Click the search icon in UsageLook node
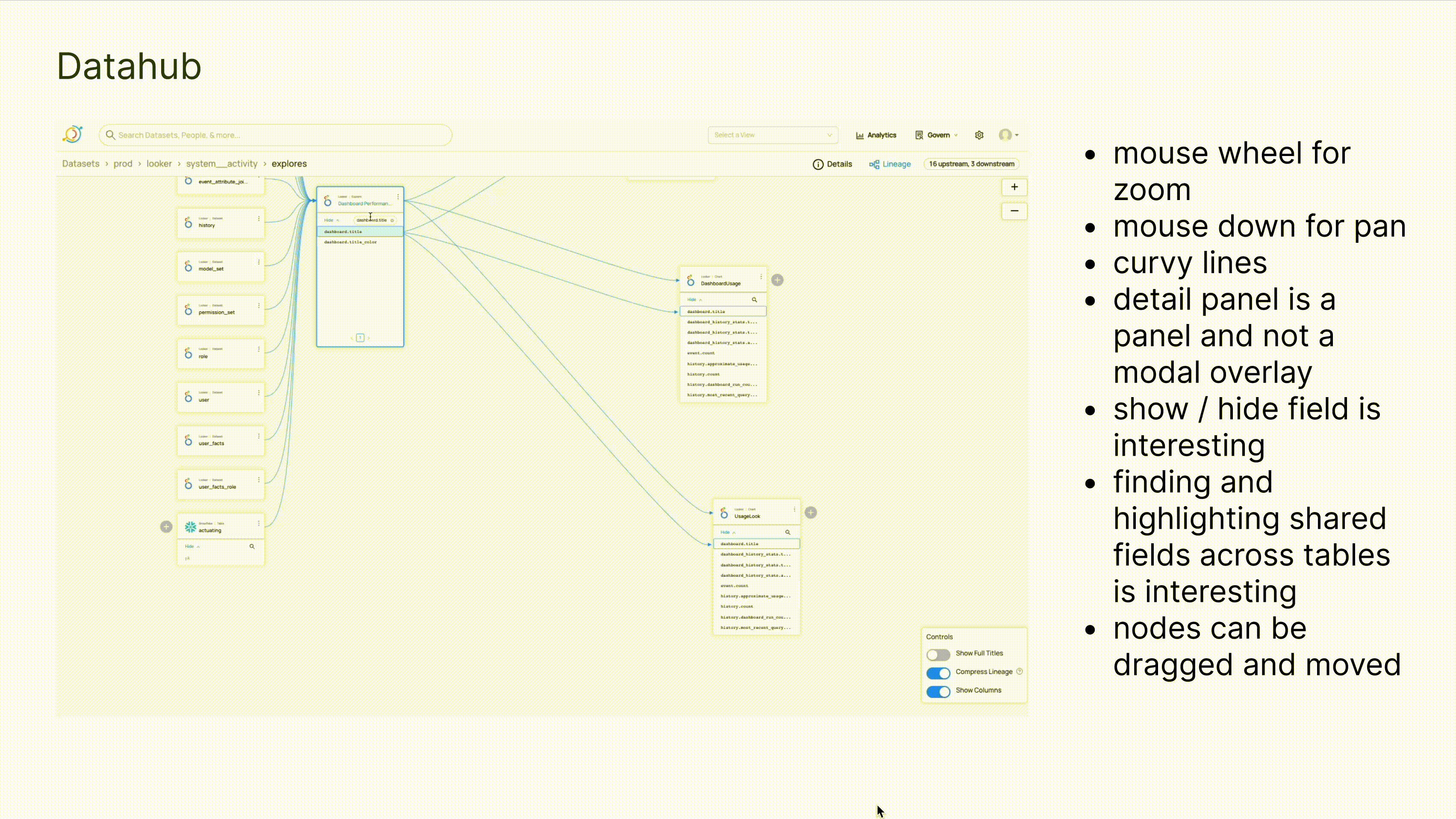The width and height of the screenshot is (1456, 819). click(788, 533)
